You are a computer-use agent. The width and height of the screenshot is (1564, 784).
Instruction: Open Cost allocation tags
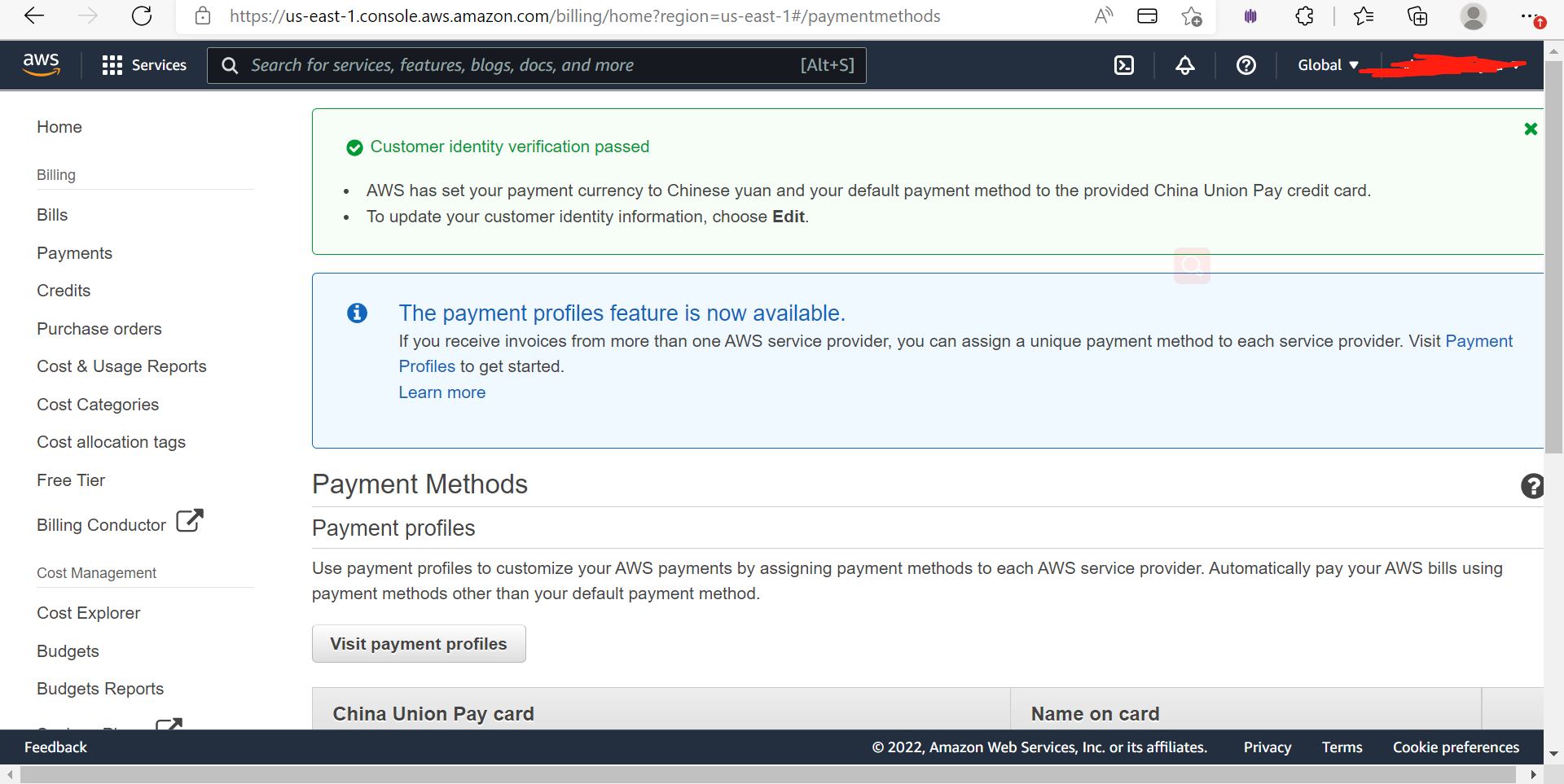tap(111, 442)
